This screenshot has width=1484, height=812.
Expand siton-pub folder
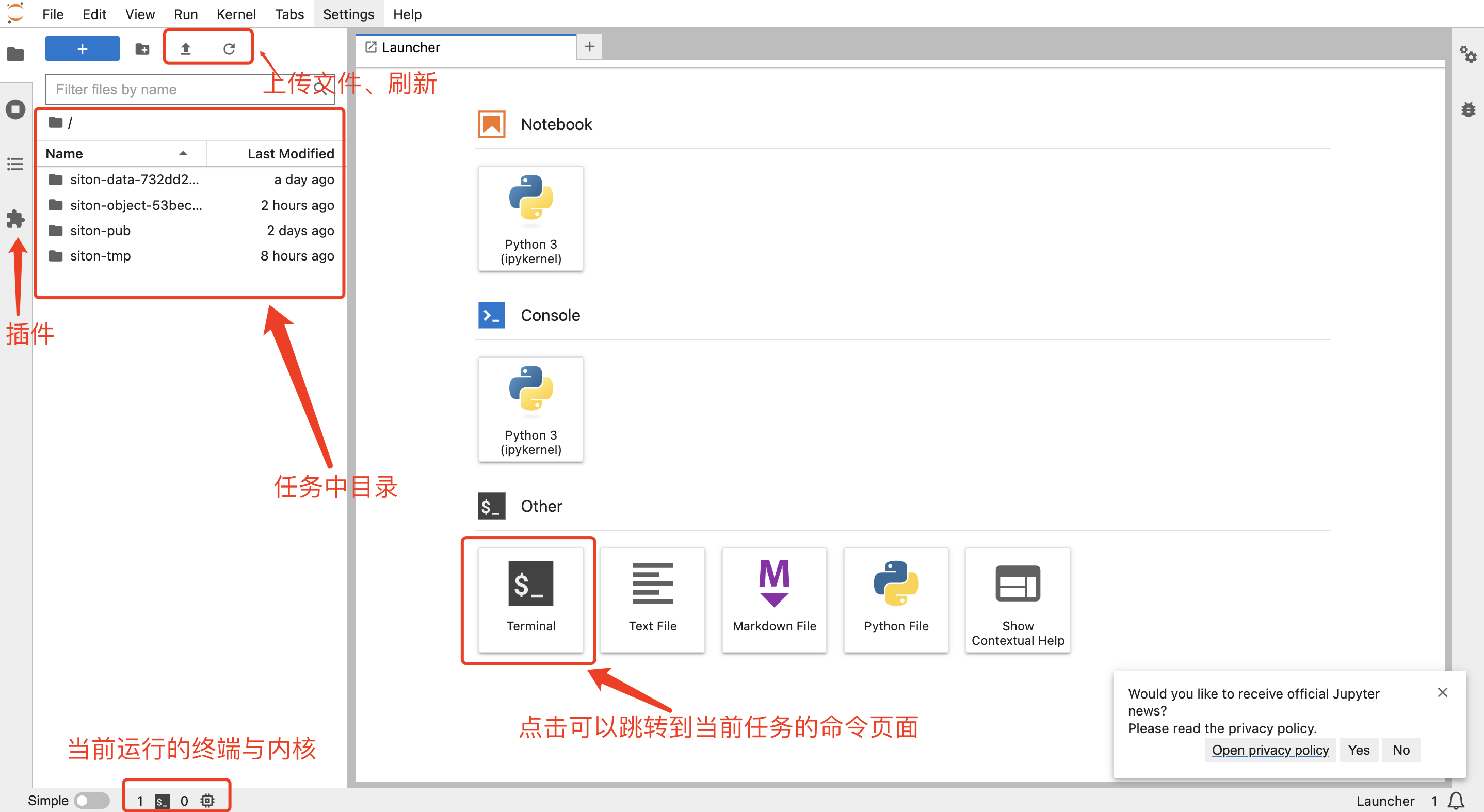pos(100,230)
